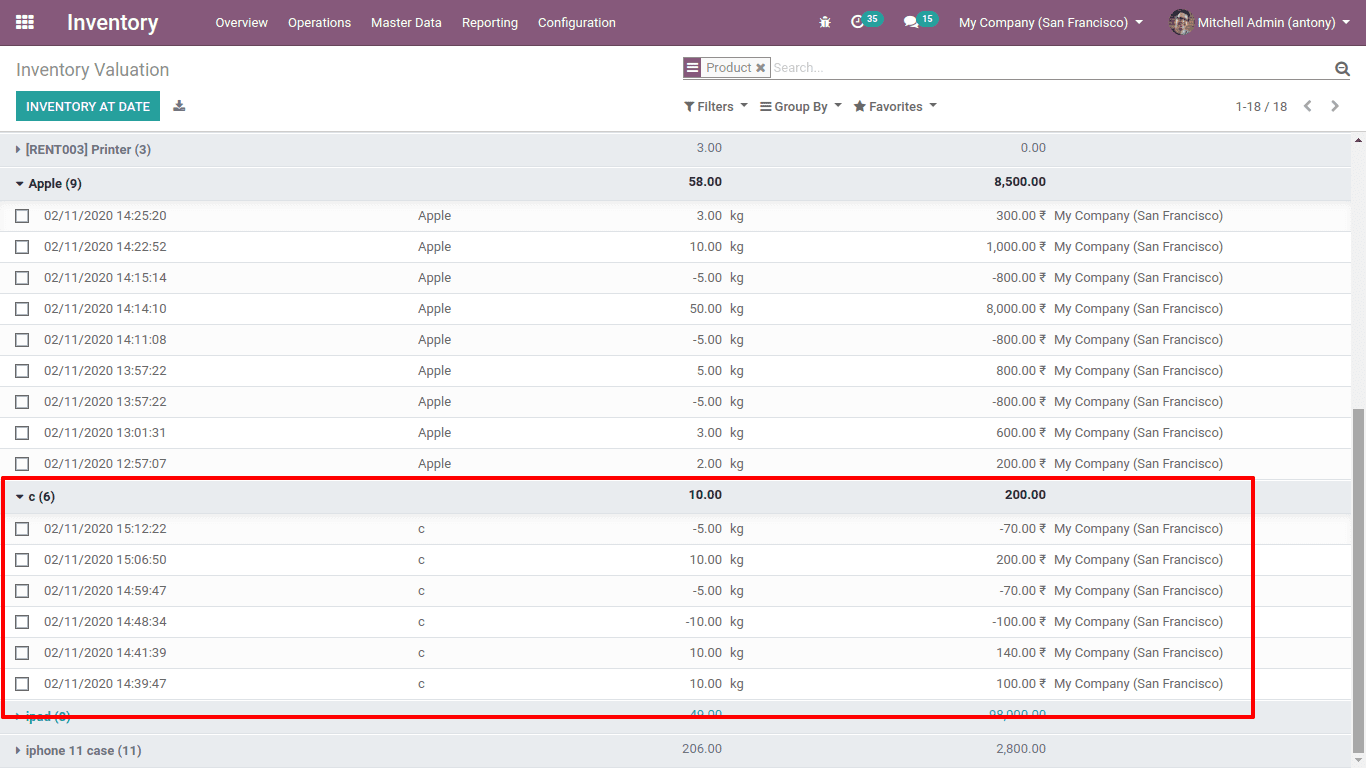The height and width of the screenshot is (768, 1366).
Task: Open record dated 02/11/2020 14:48:34
Action: tap(105, 622)
